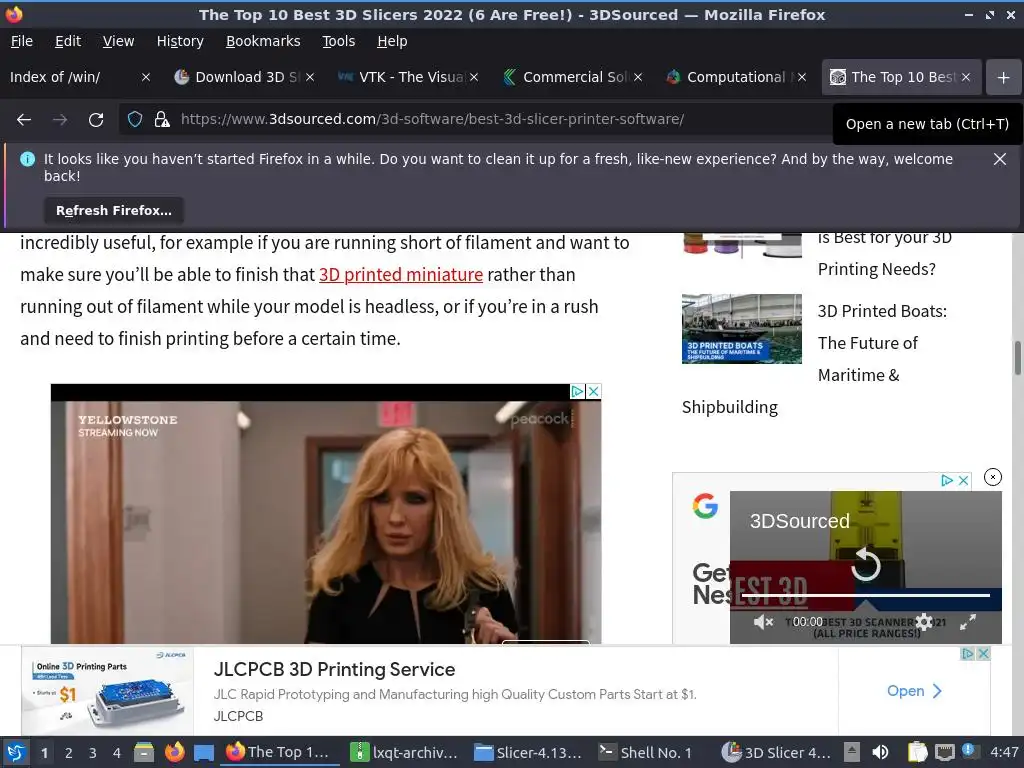Close the Yellowstone video ad
Image resolution: width=1024 pixels, height=768 pixels.
click(x=594, y=391)
